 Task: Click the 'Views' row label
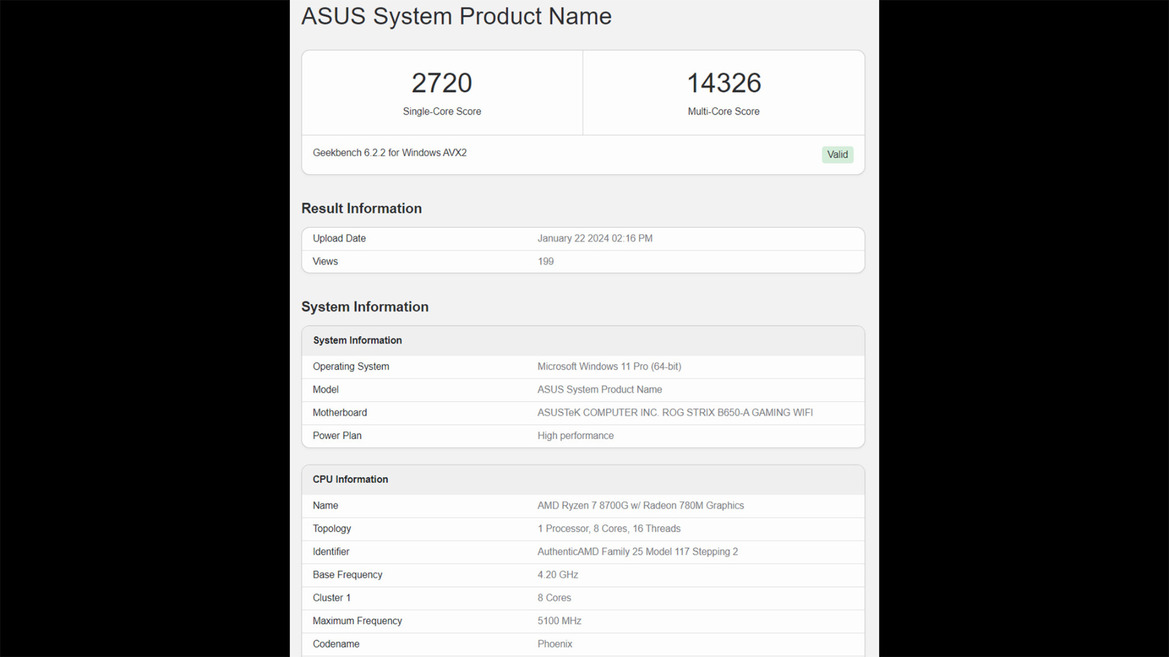click(x=325, y=262)
